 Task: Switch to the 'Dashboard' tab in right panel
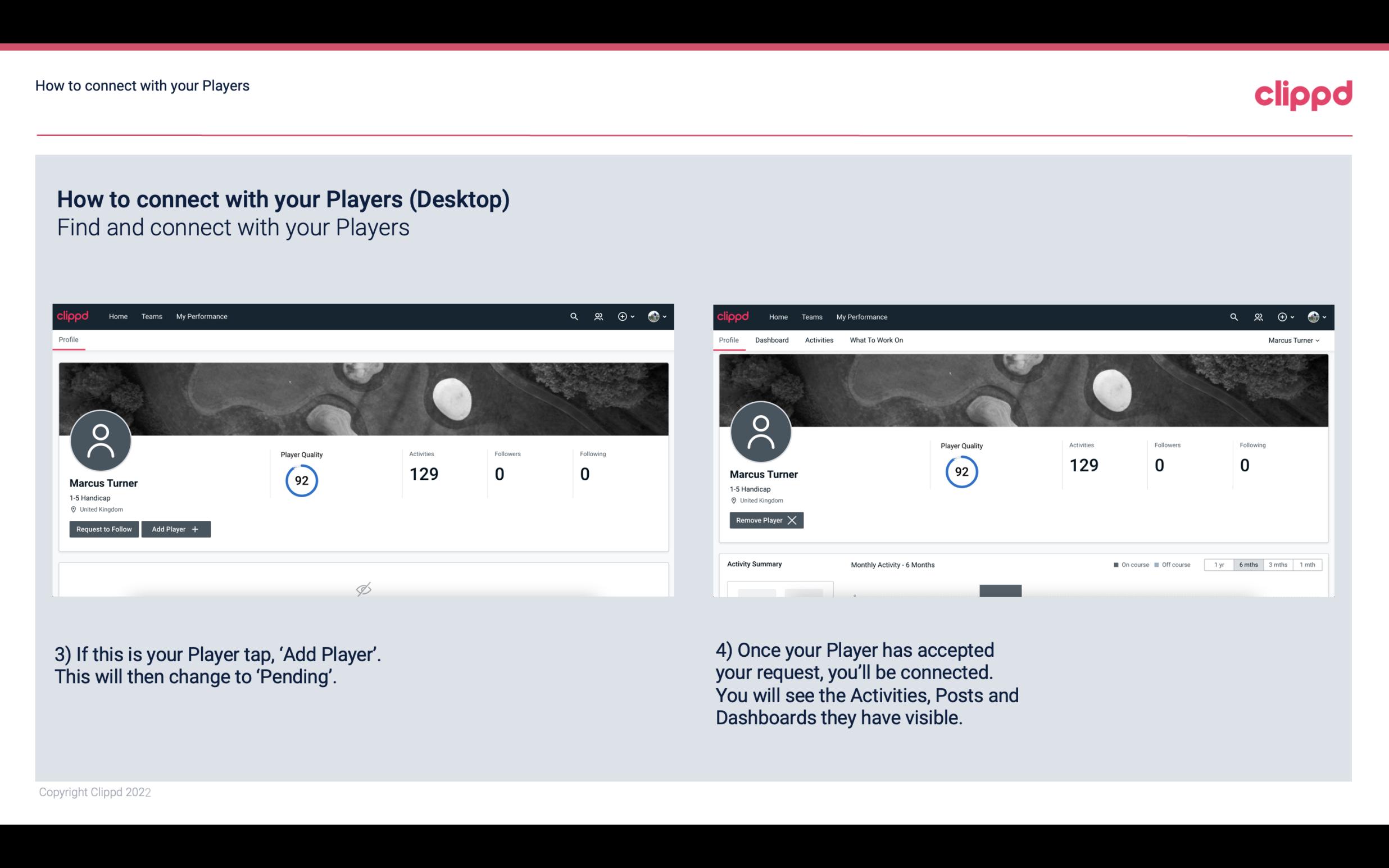[x=772, y=340]
